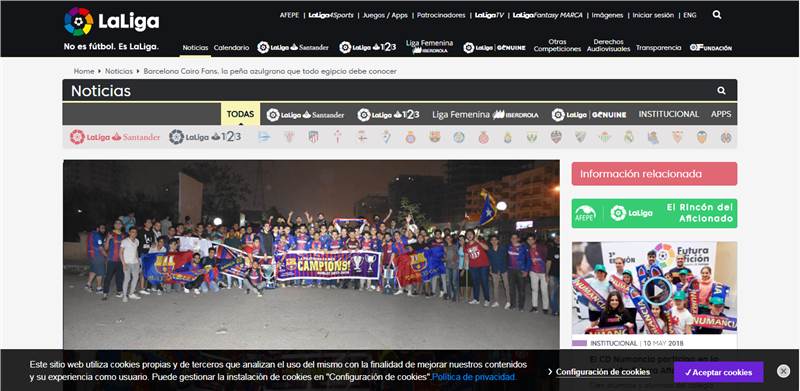
Task: Open Juegos / Apps top link
Action: point(385,15)
